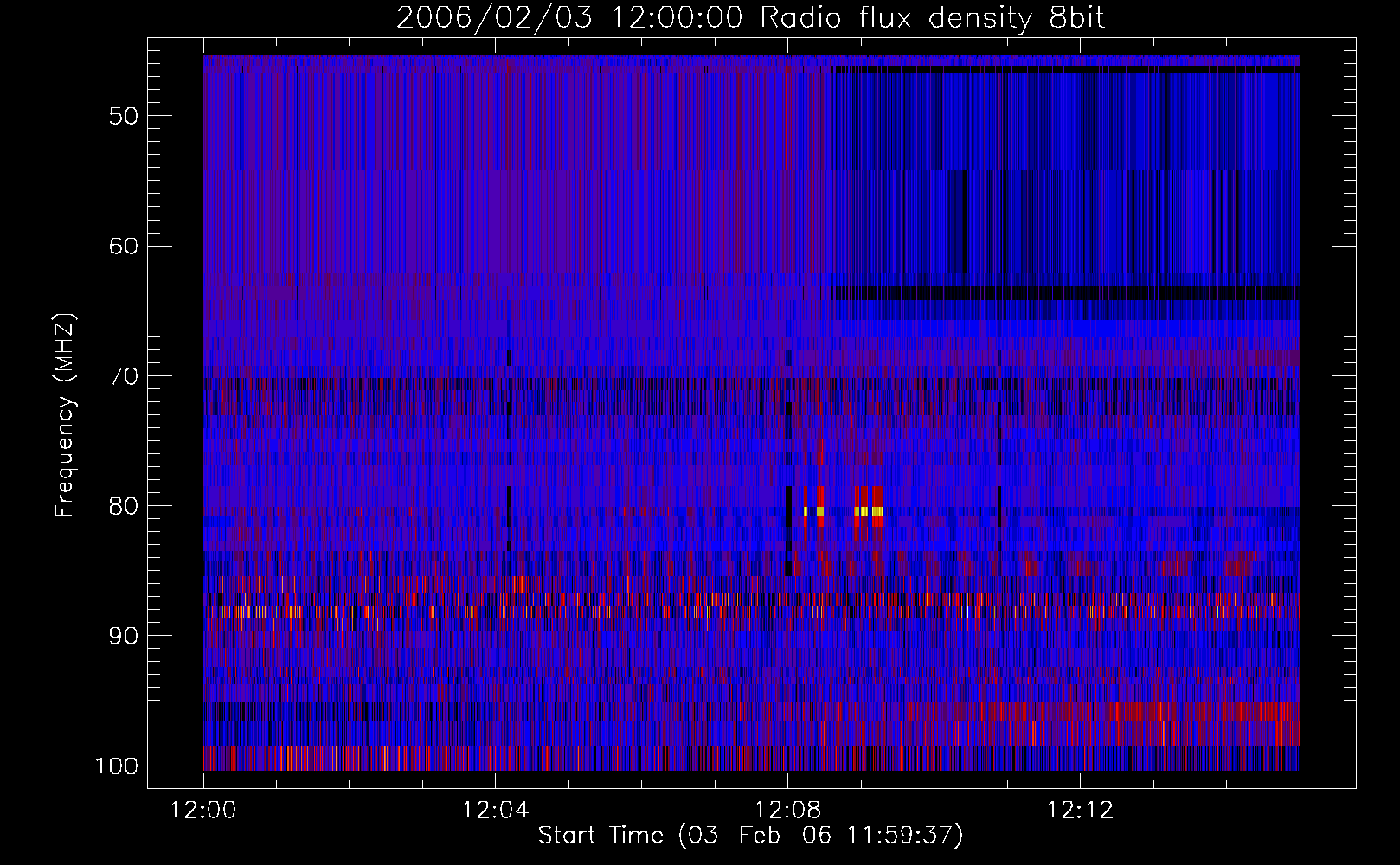Click the 12:04 time tick label
Viewport: 1400px width, 865px height.
point(495,811)
